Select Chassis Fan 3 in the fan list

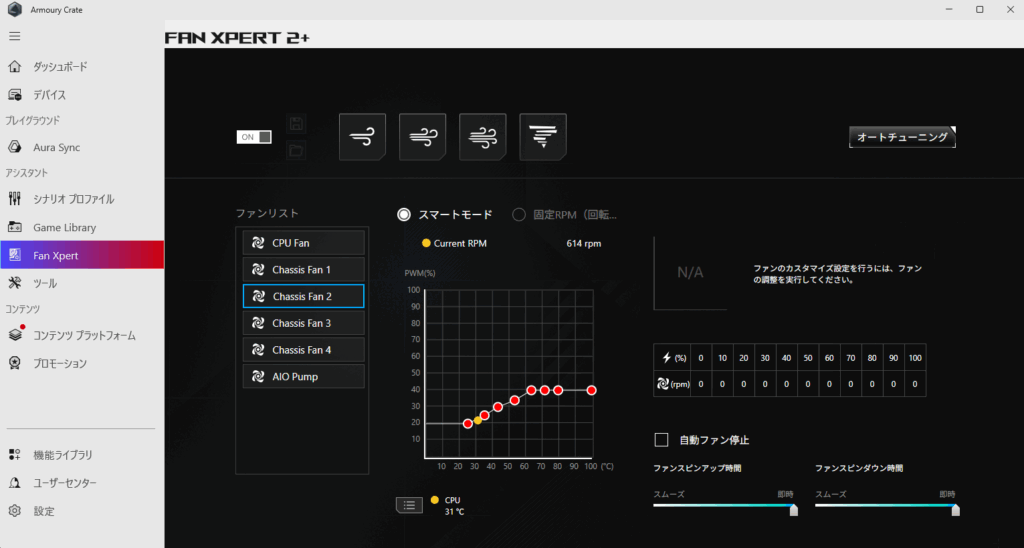[304, 323]
